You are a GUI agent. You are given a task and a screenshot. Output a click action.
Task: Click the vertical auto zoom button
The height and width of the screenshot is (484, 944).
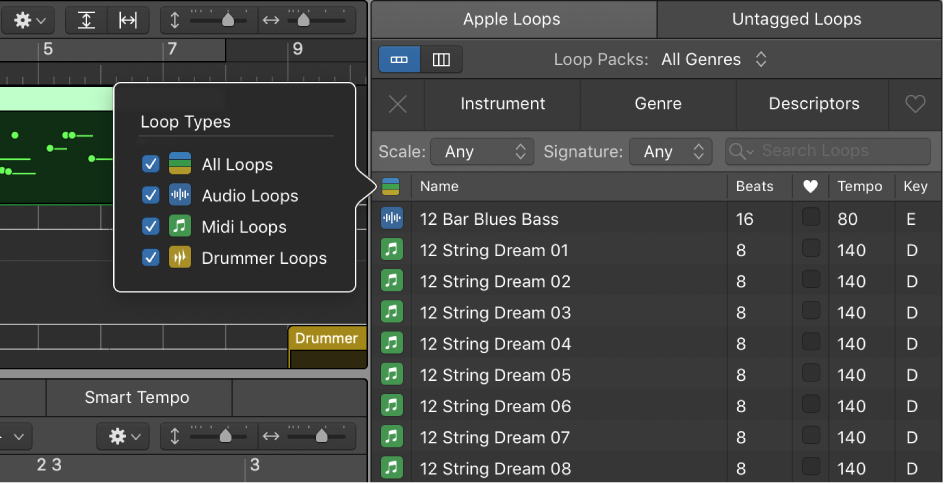(x=87, y=20)
